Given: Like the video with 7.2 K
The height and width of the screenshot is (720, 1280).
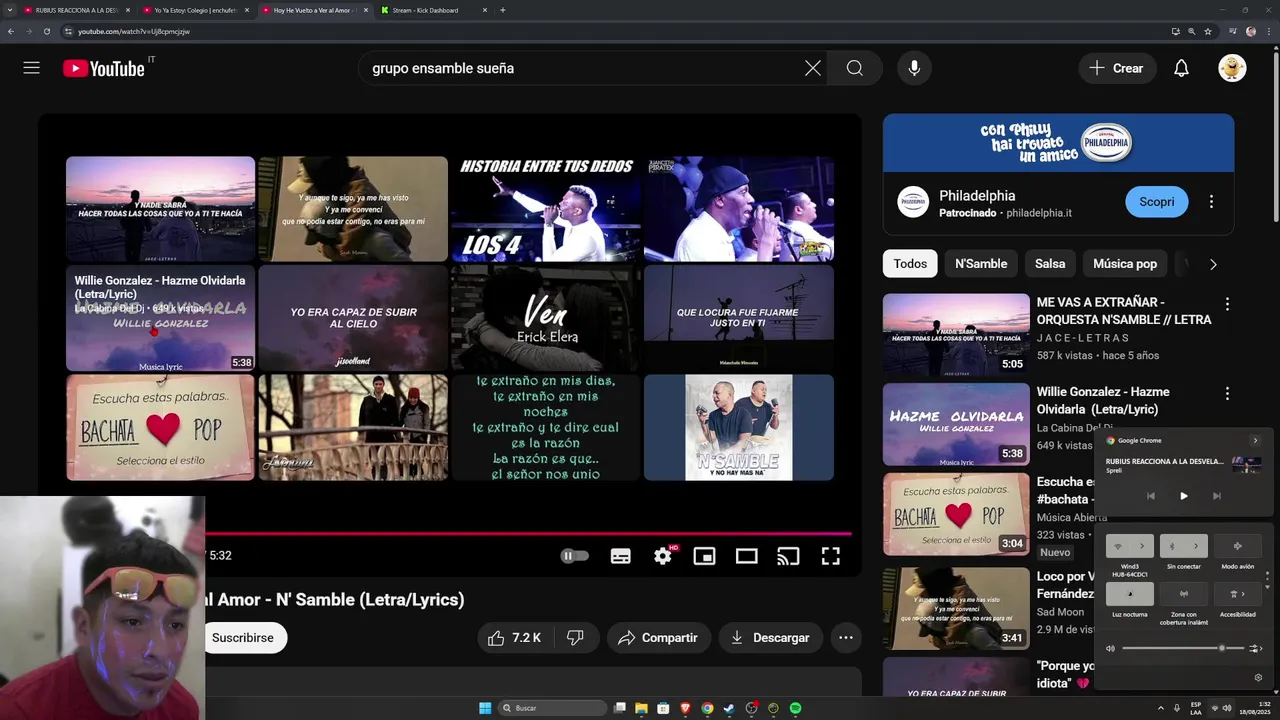Looking at the screenshot, I should pyautogui.click(x=514, y=638).
